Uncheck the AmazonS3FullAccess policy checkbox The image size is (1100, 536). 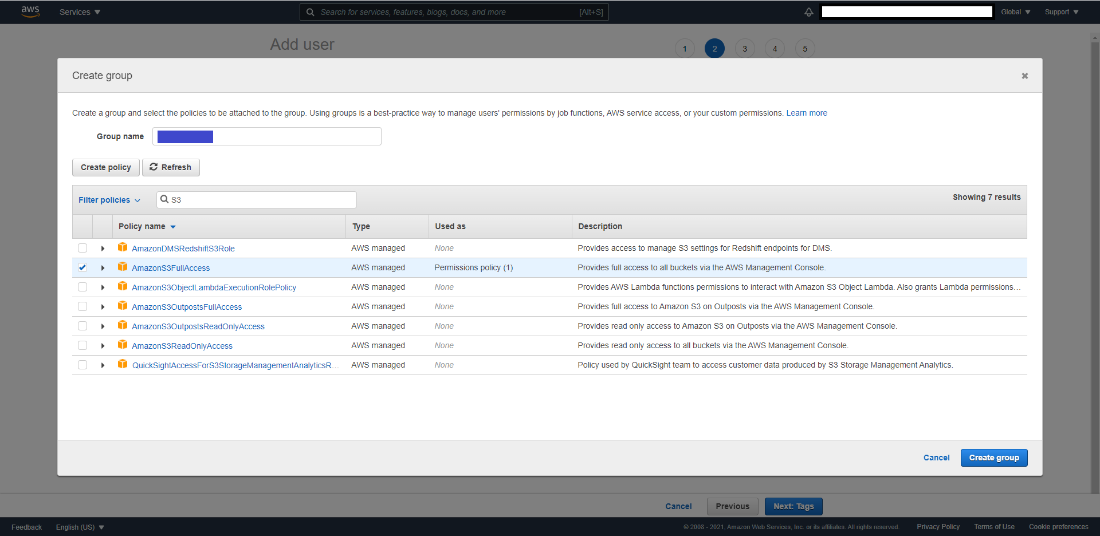(83, 267)
